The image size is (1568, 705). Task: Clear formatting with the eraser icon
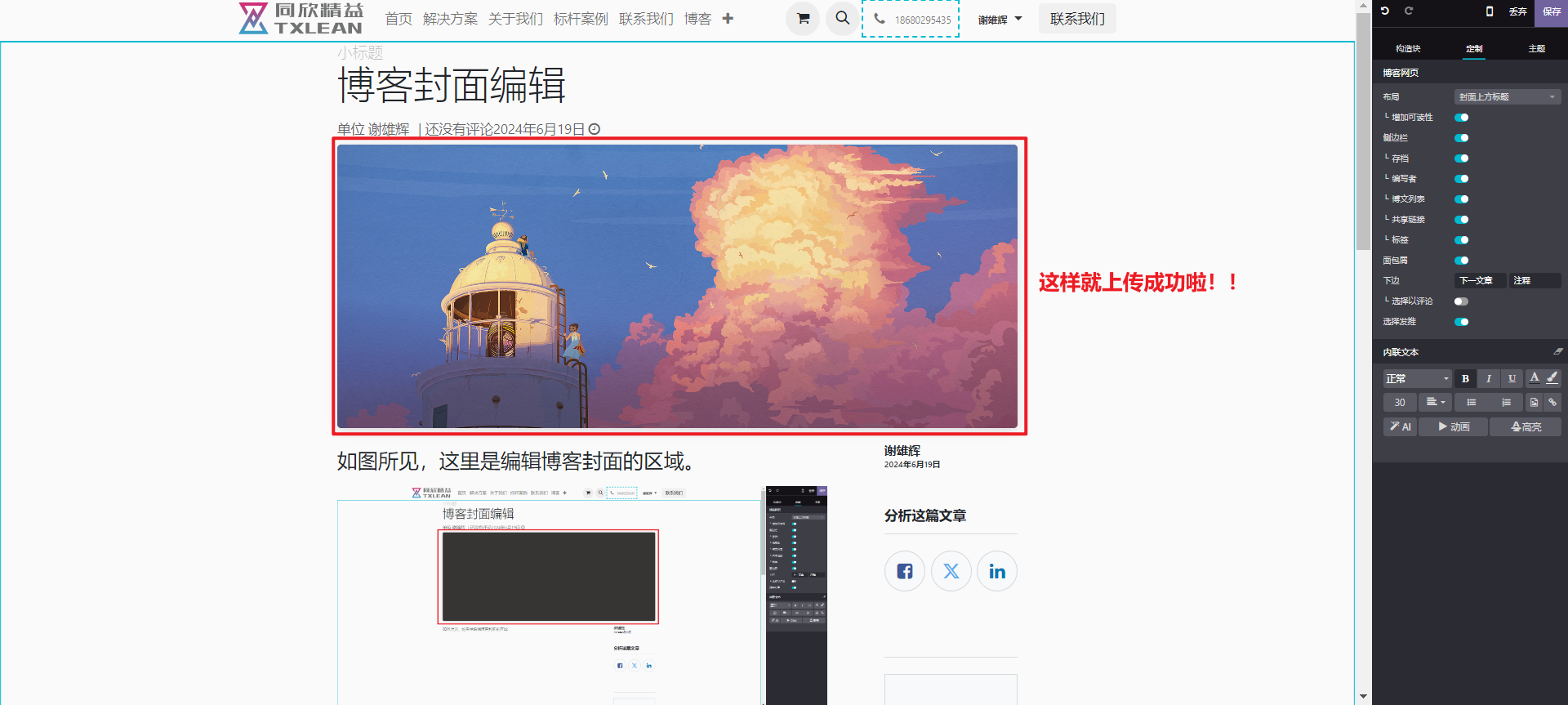pyautogui.click(x=1557, y=351)
